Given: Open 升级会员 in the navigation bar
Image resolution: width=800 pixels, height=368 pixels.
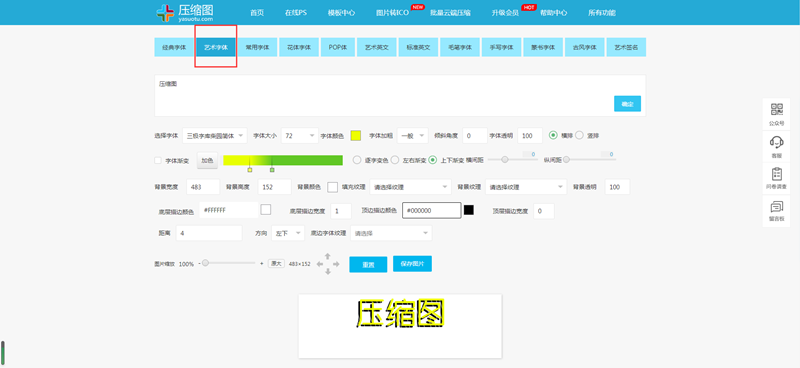Looking at the screenshot, I should (x=505, y=13).
